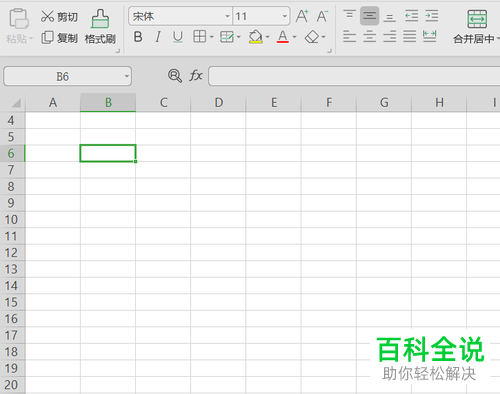
Task: Decrease font size with A- icon
Action: (322, 16)
